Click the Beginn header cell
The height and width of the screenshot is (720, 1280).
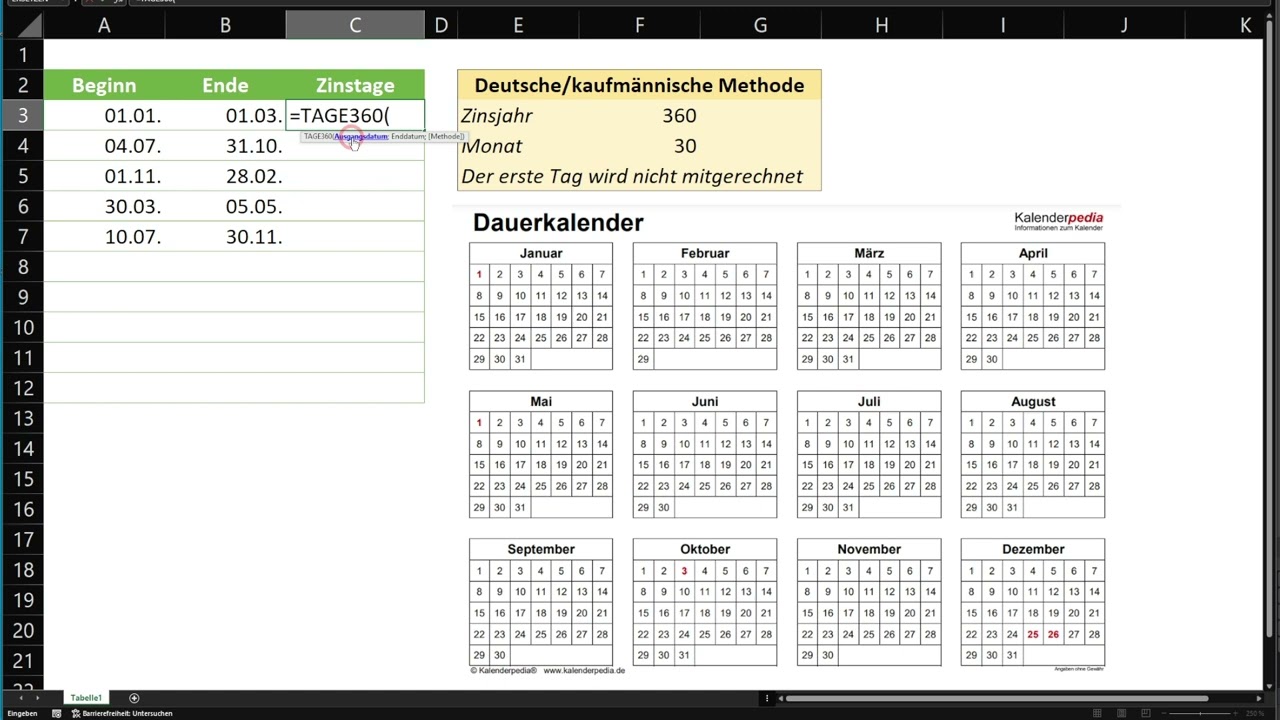click(104, 85)
